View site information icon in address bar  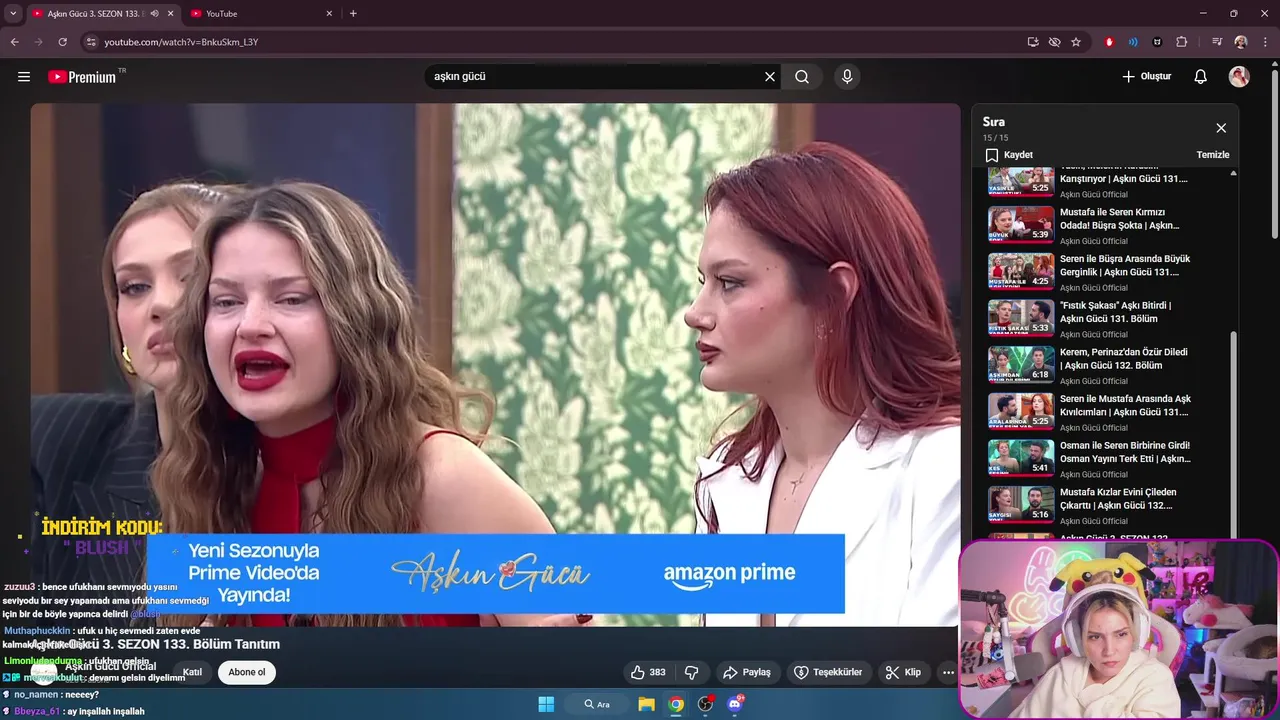tap(91, 42)
